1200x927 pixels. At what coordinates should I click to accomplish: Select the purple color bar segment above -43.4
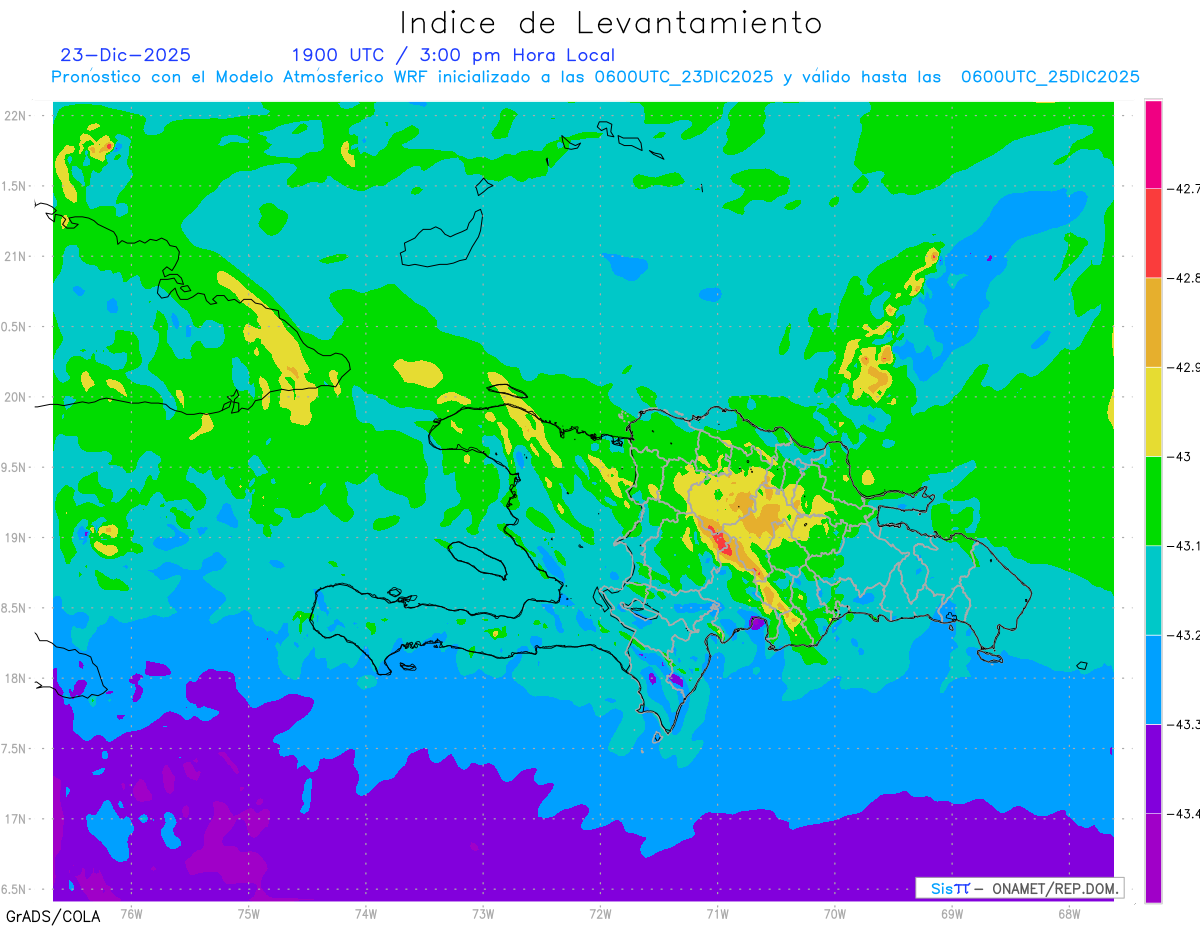[x=1153, y=768]
